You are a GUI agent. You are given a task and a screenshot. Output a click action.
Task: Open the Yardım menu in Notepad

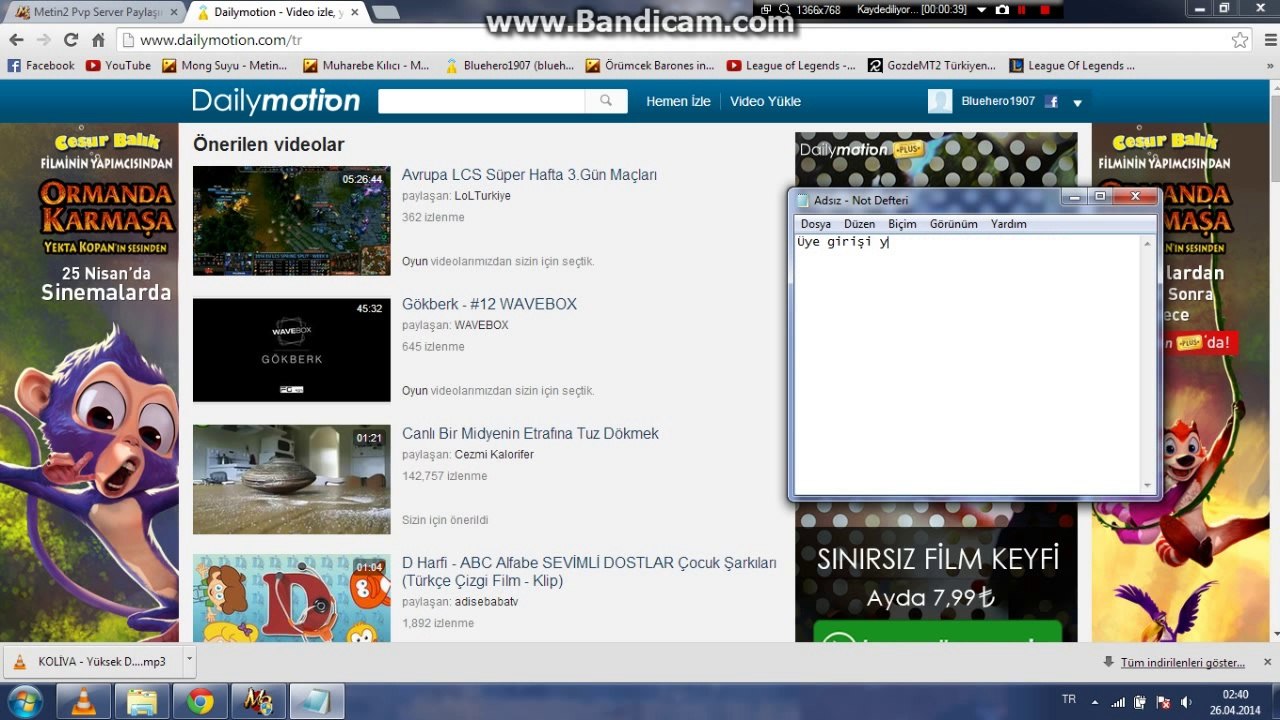[1008, 224]
